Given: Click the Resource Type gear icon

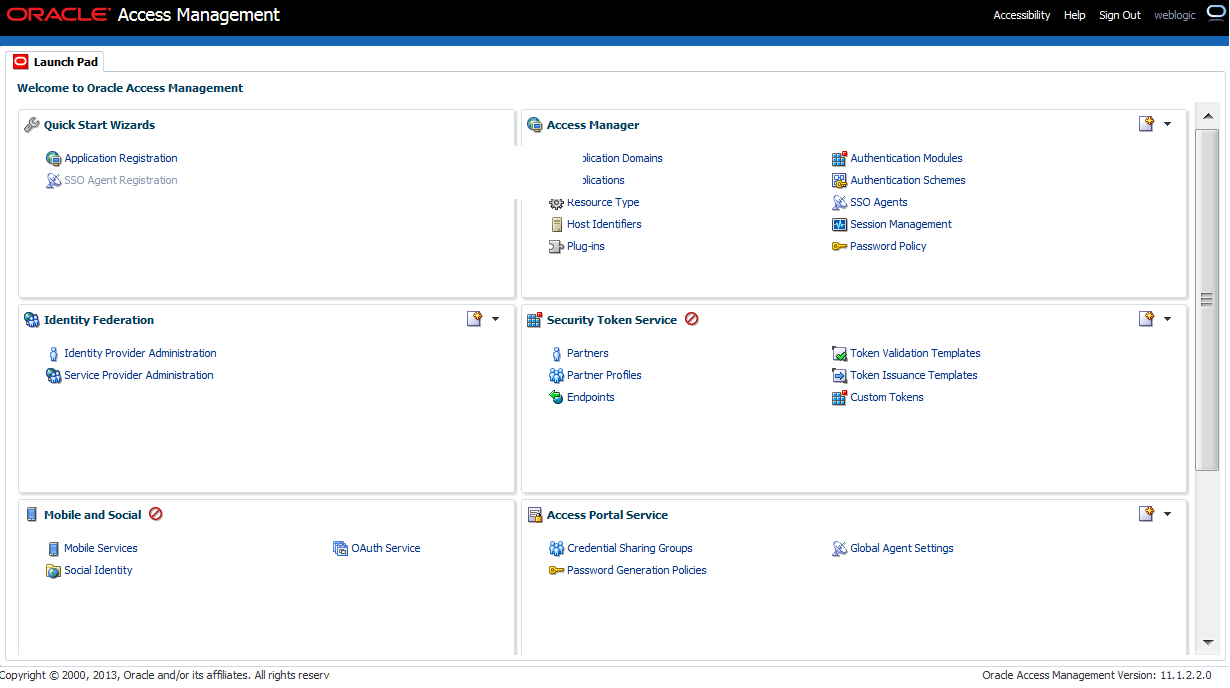Looking at the screenshot, I should click(557, 203).
